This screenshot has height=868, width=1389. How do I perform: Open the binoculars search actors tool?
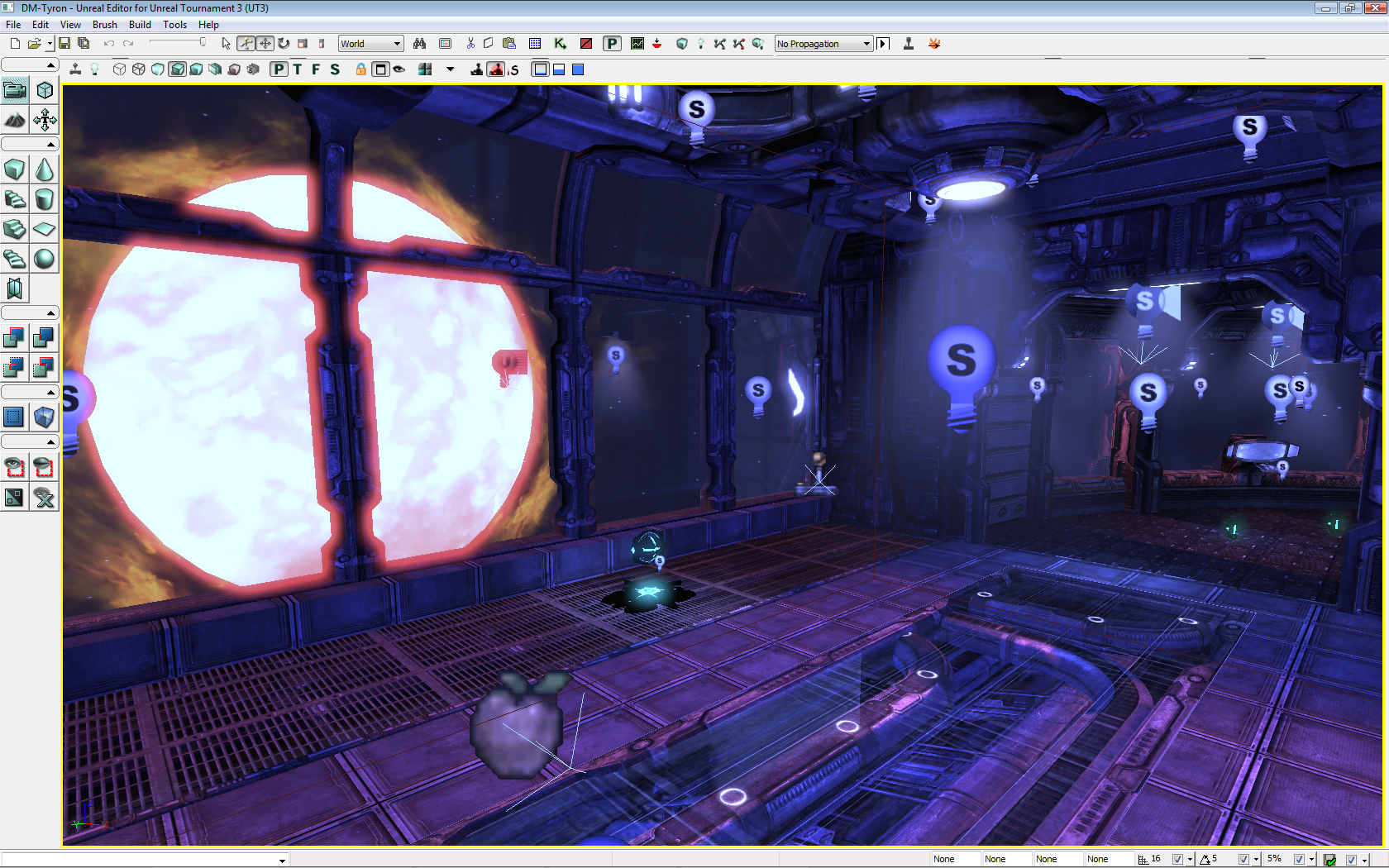(420, 44)
